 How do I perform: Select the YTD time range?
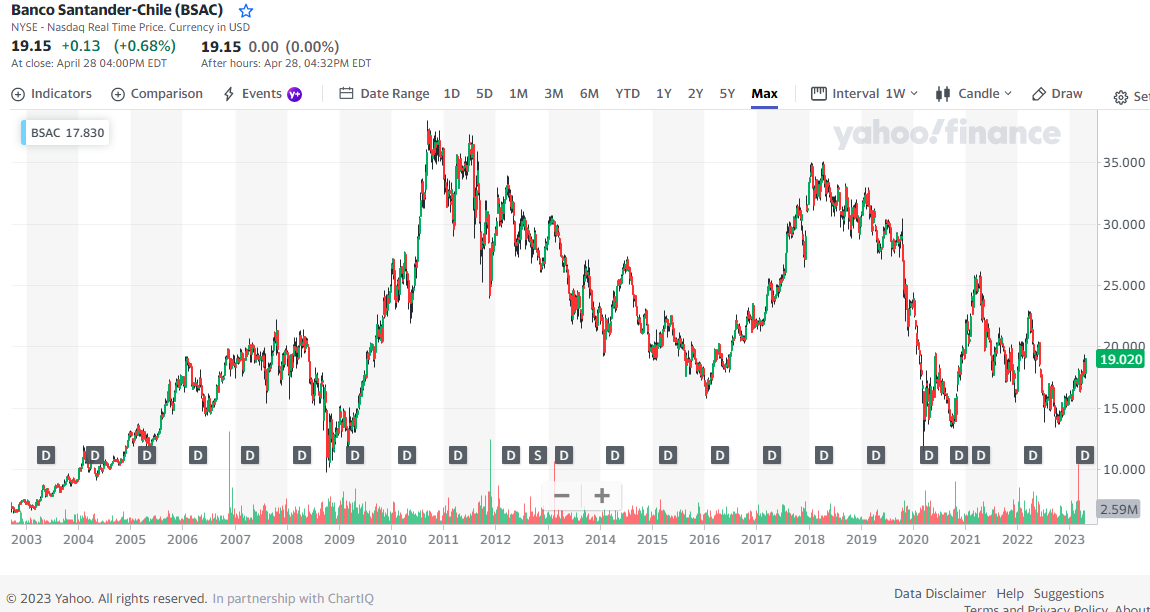pos(628,94)
